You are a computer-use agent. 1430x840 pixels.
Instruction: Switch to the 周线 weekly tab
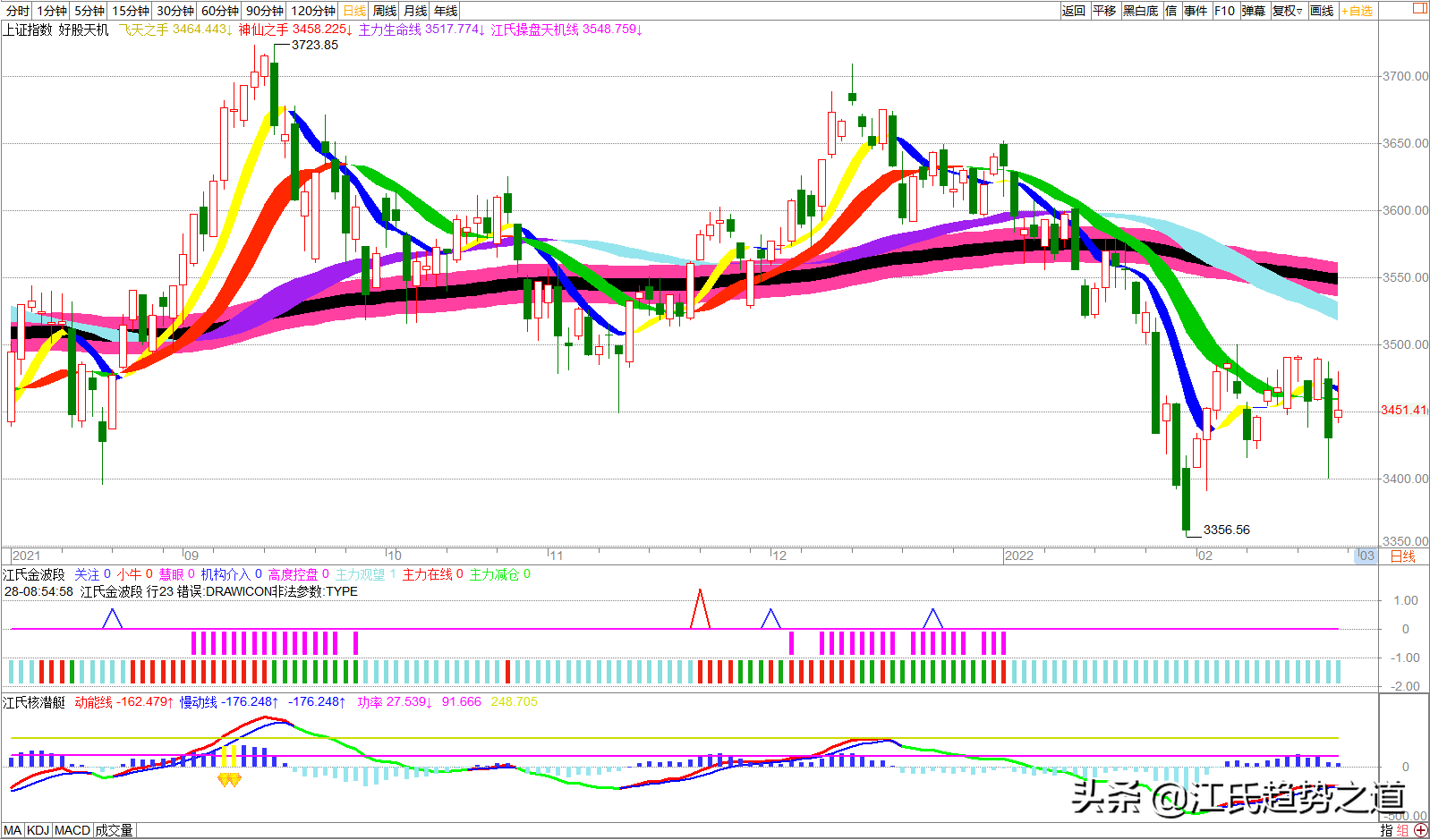pyautogui.click(x=385, y=11)
